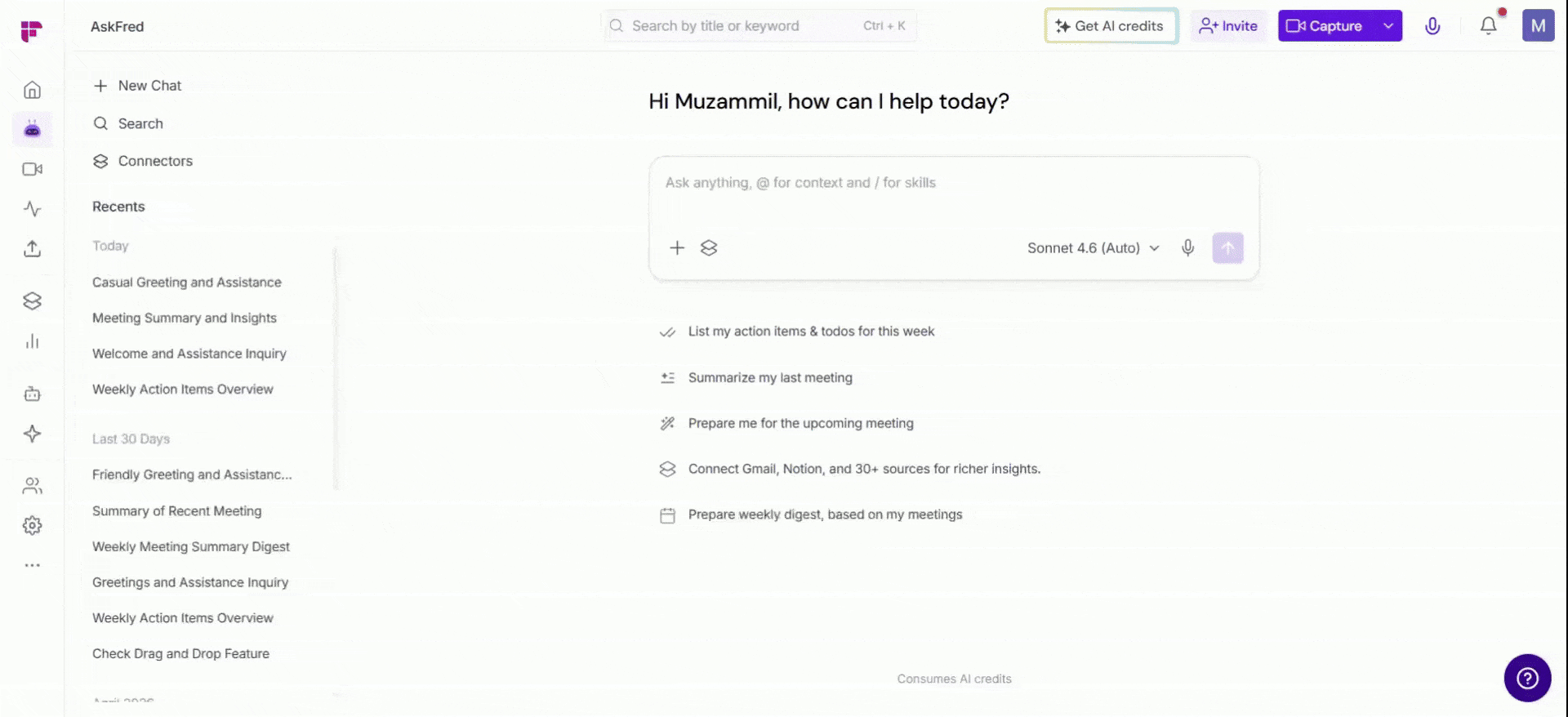Click checkmark icon beside action items suggestion
1568x717 pixels.
click(667, 332)
